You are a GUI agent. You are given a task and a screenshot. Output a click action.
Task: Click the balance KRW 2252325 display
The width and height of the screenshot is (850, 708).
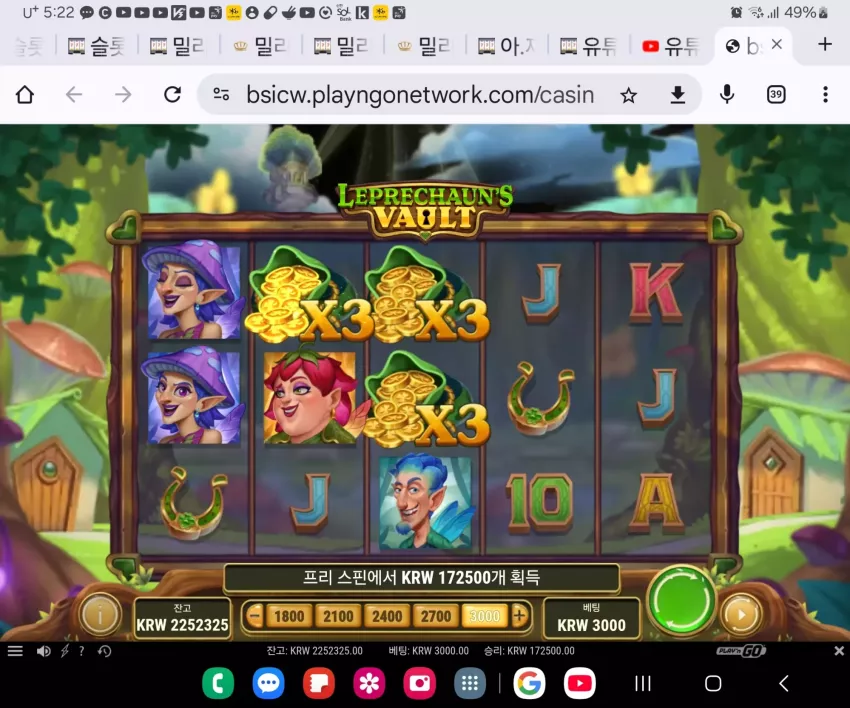pyautogui.click(x=182, y=618)
